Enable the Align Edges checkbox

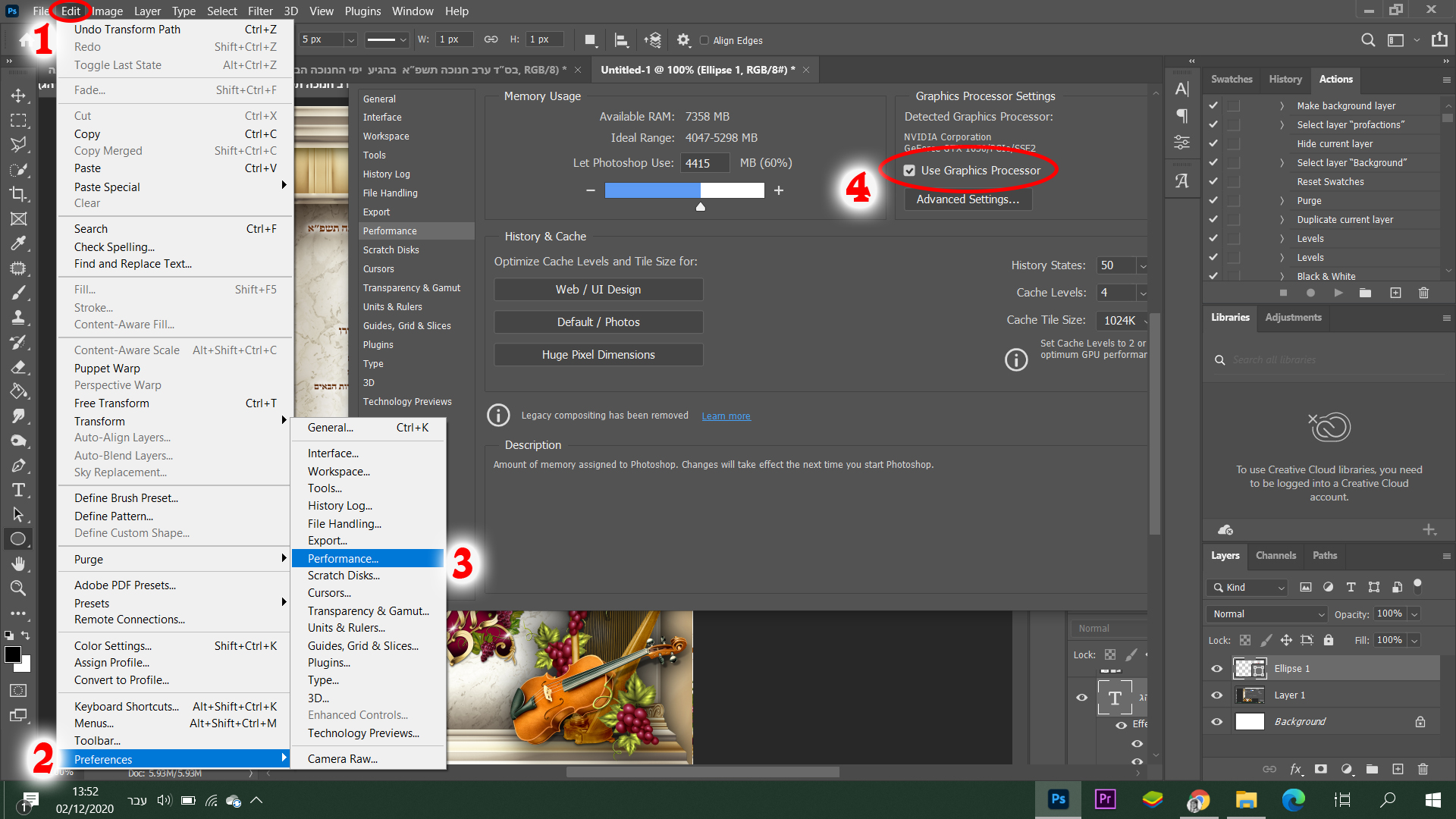coord(704,41)
